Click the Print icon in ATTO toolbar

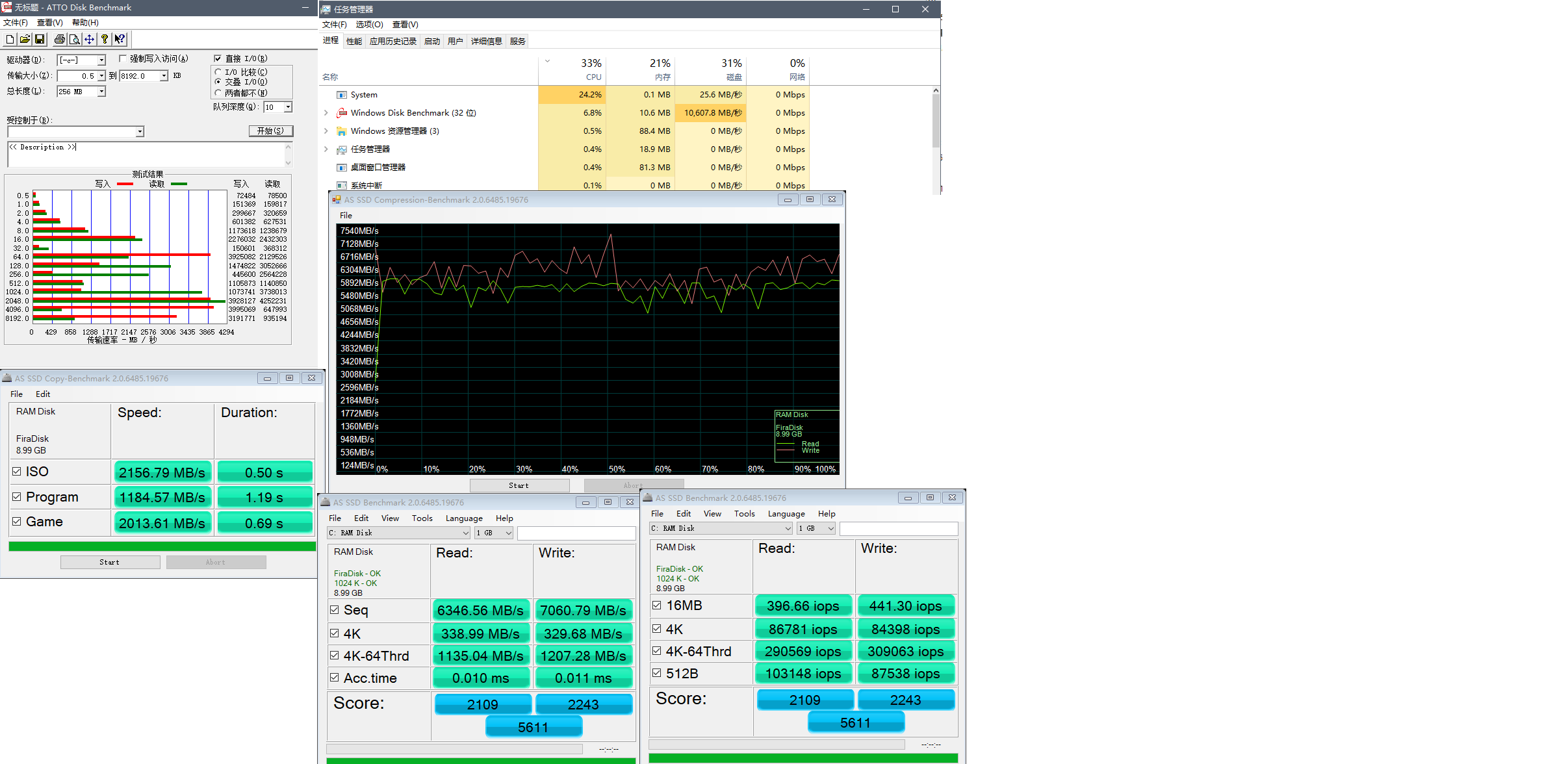click(x=60, y=40)
